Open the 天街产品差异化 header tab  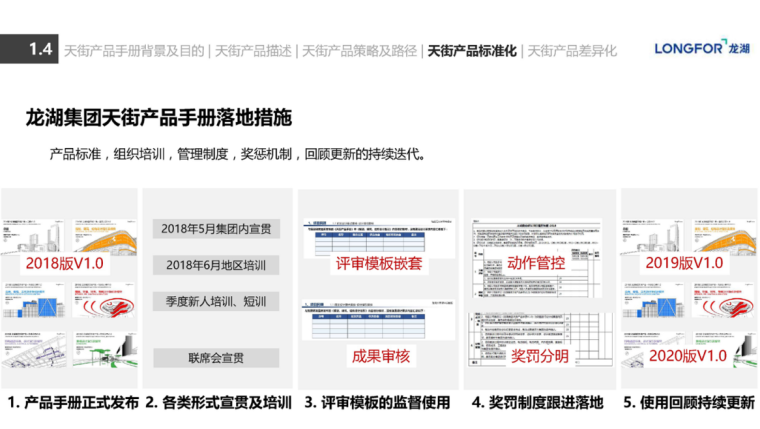(573, 50)
